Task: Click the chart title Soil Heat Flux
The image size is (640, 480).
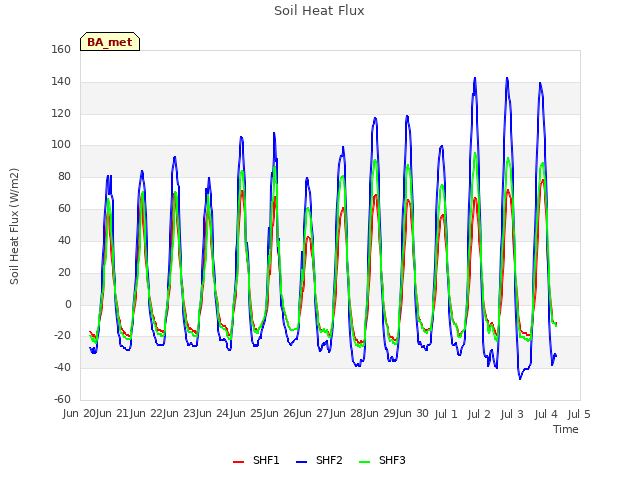Action: point(319,11)
